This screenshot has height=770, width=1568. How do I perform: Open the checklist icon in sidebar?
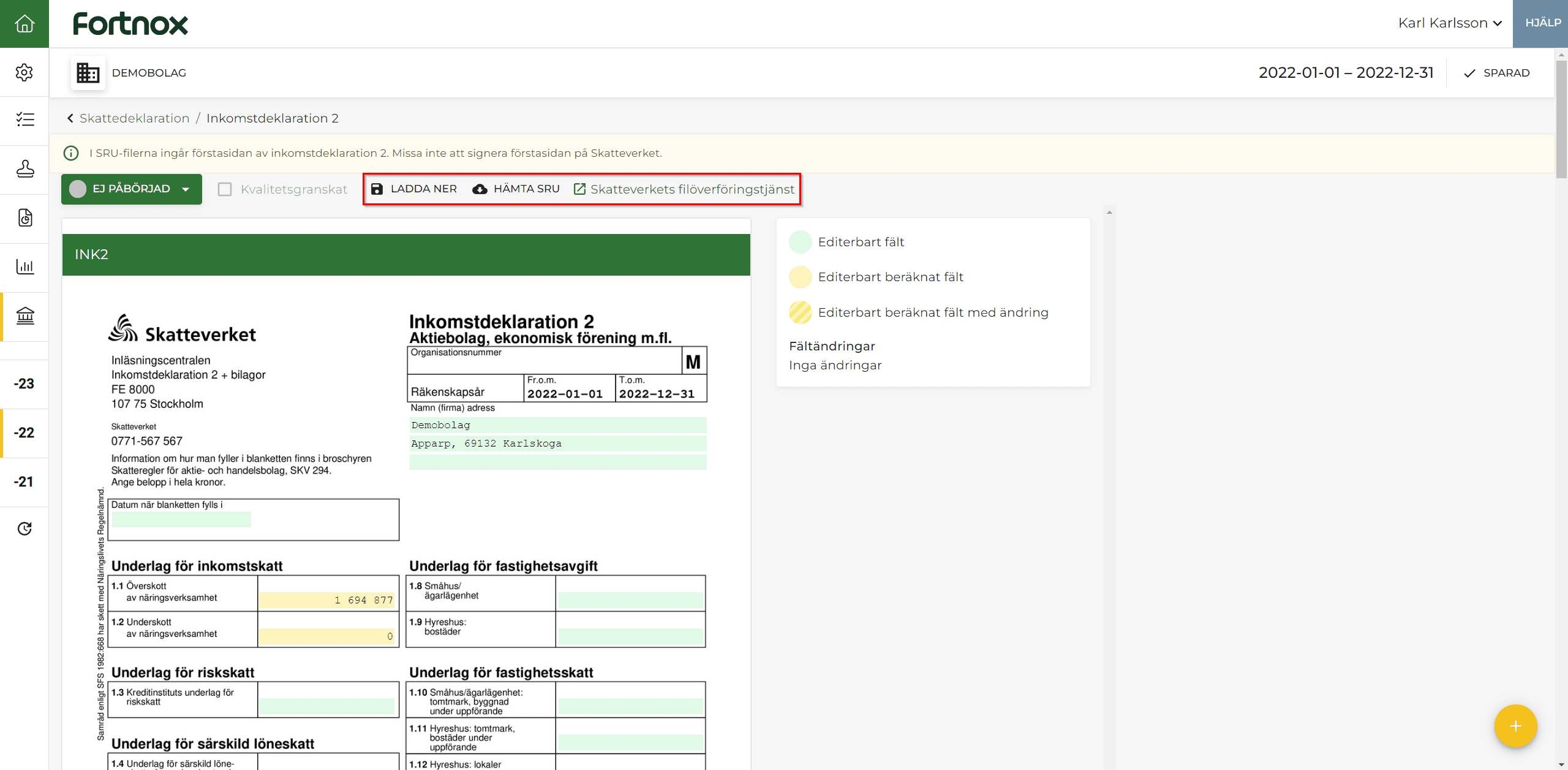point(24,119)
